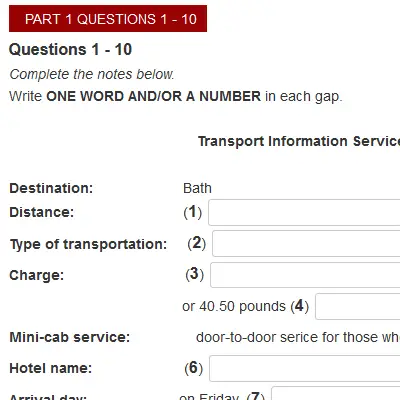Click the Type of transportation label
The image size is (400, 400).
[x=88, y=244]
